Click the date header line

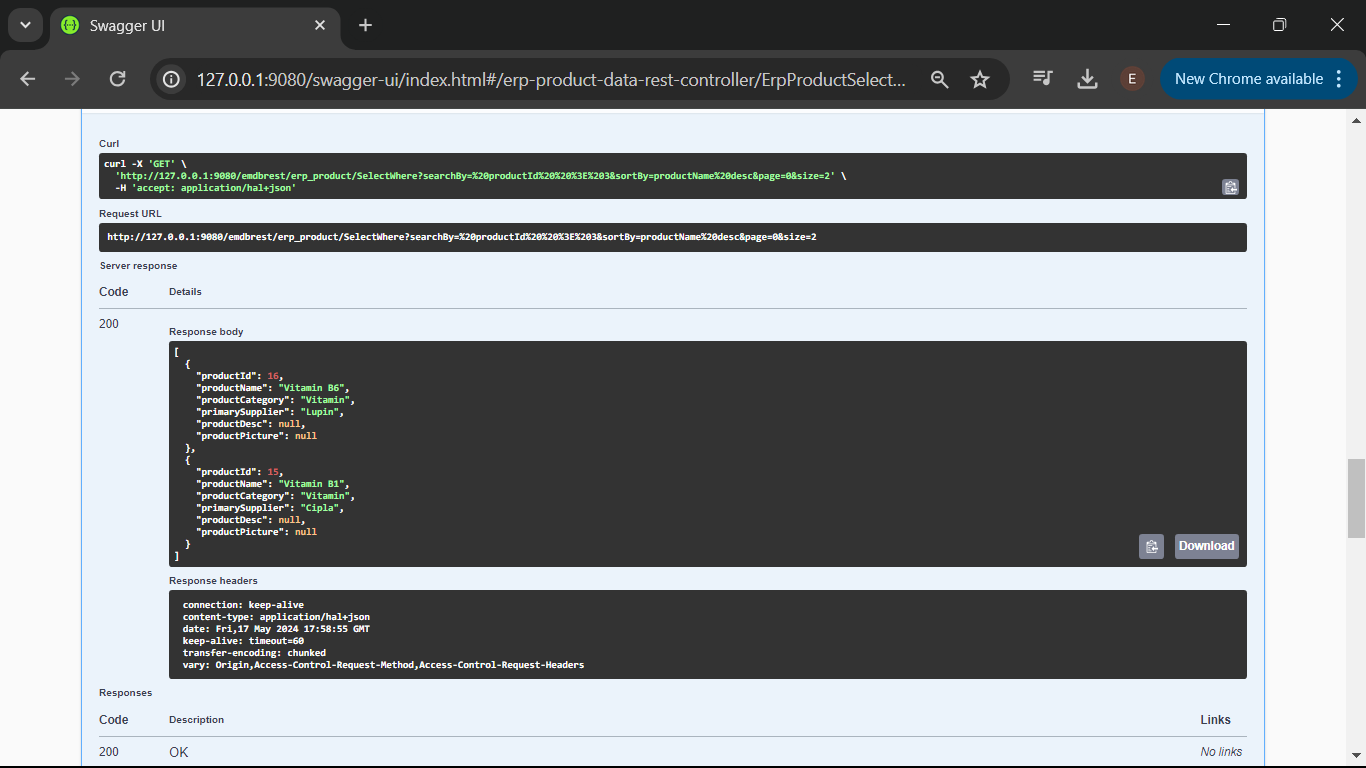276,629
